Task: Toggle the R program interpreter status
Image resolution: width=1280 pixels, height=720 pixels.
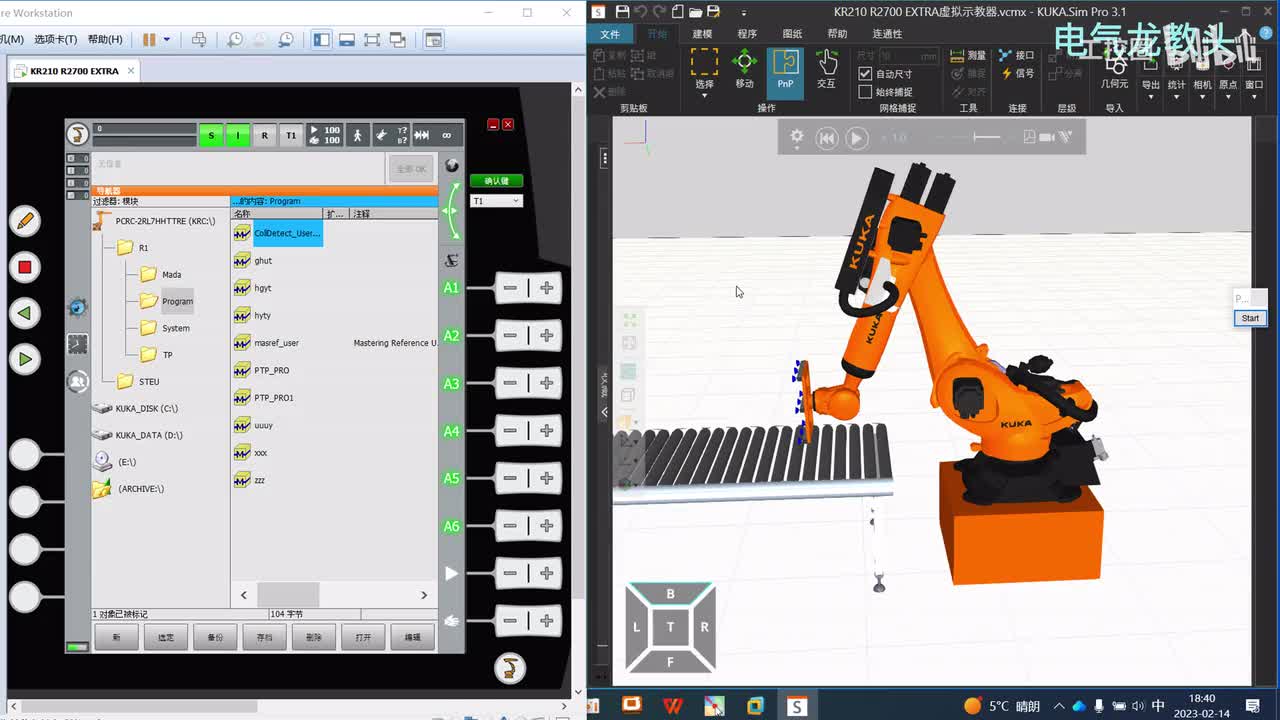Action: coord(265,135)
